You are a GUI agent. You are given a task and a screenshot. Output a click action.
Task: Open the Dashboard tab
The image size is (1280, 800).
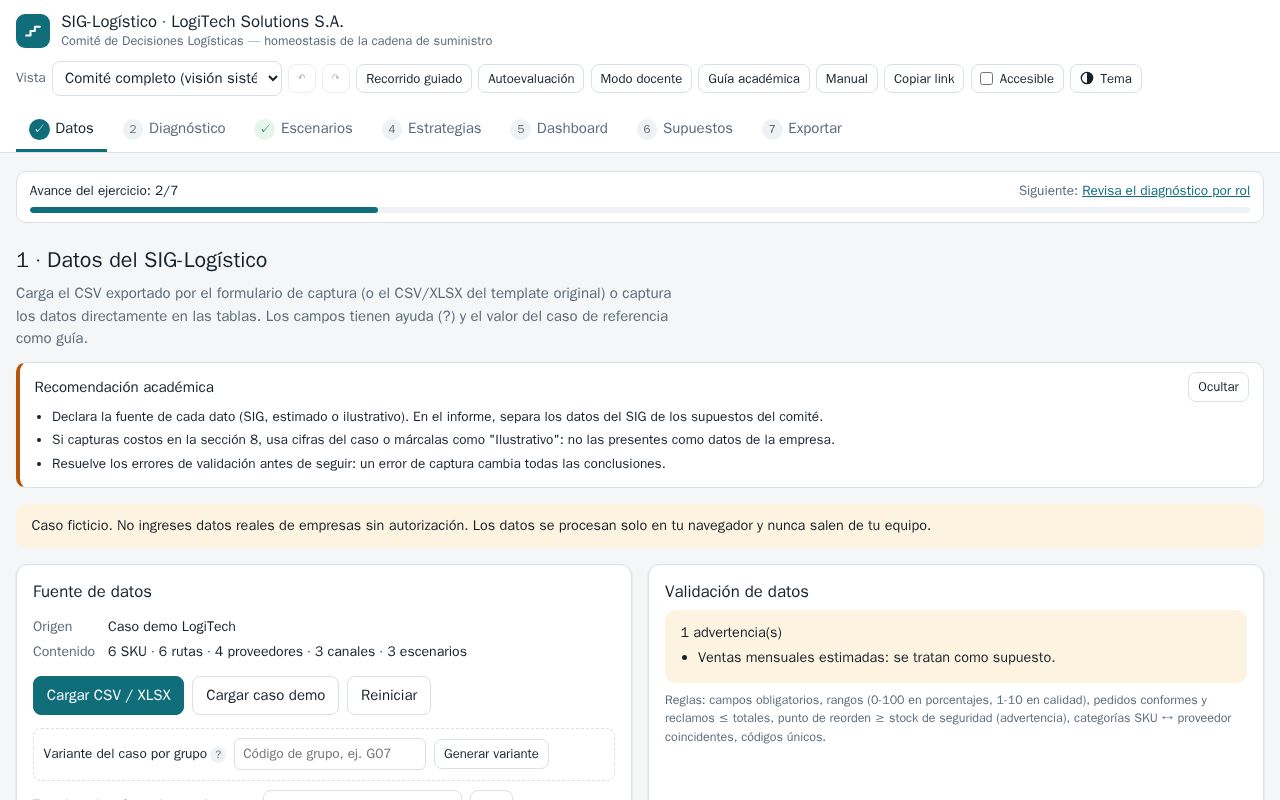click(x=559, y=129)
